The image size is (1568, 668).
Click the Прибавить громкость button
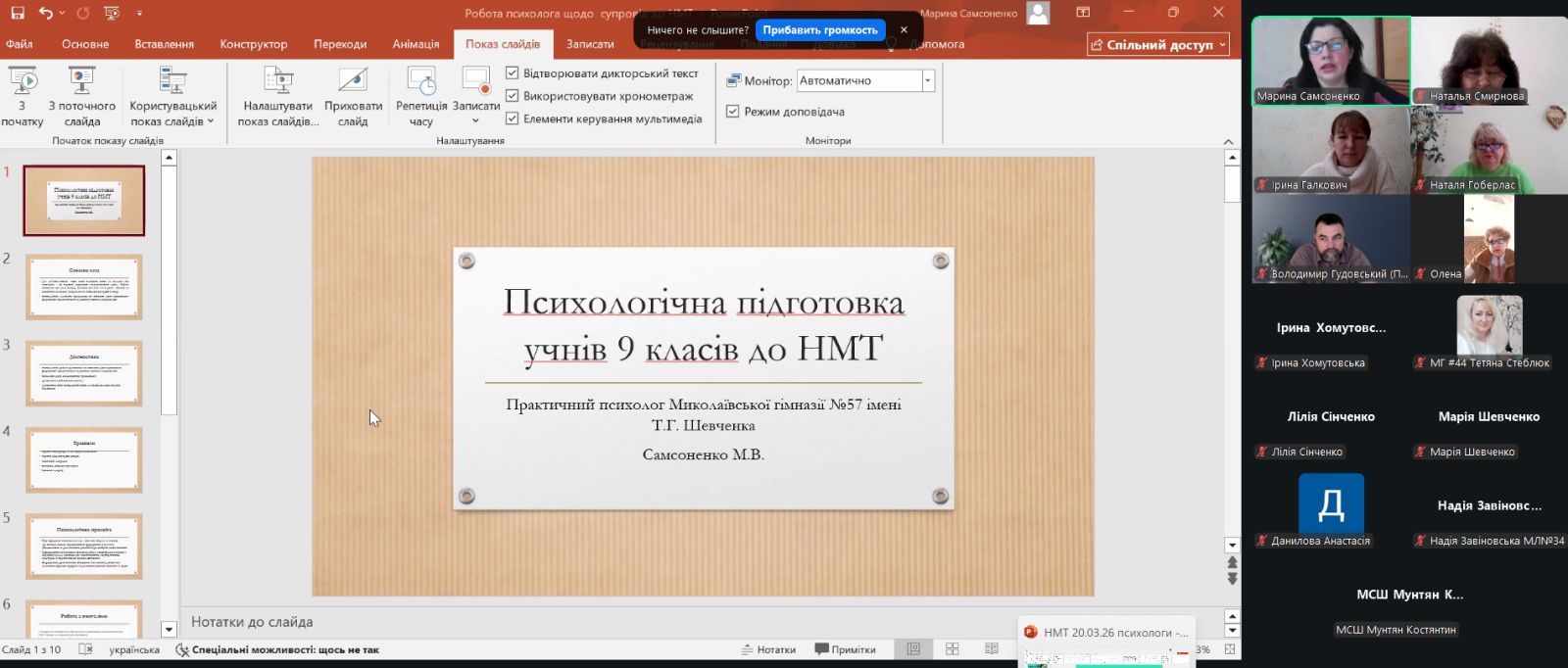pos(819,30)
